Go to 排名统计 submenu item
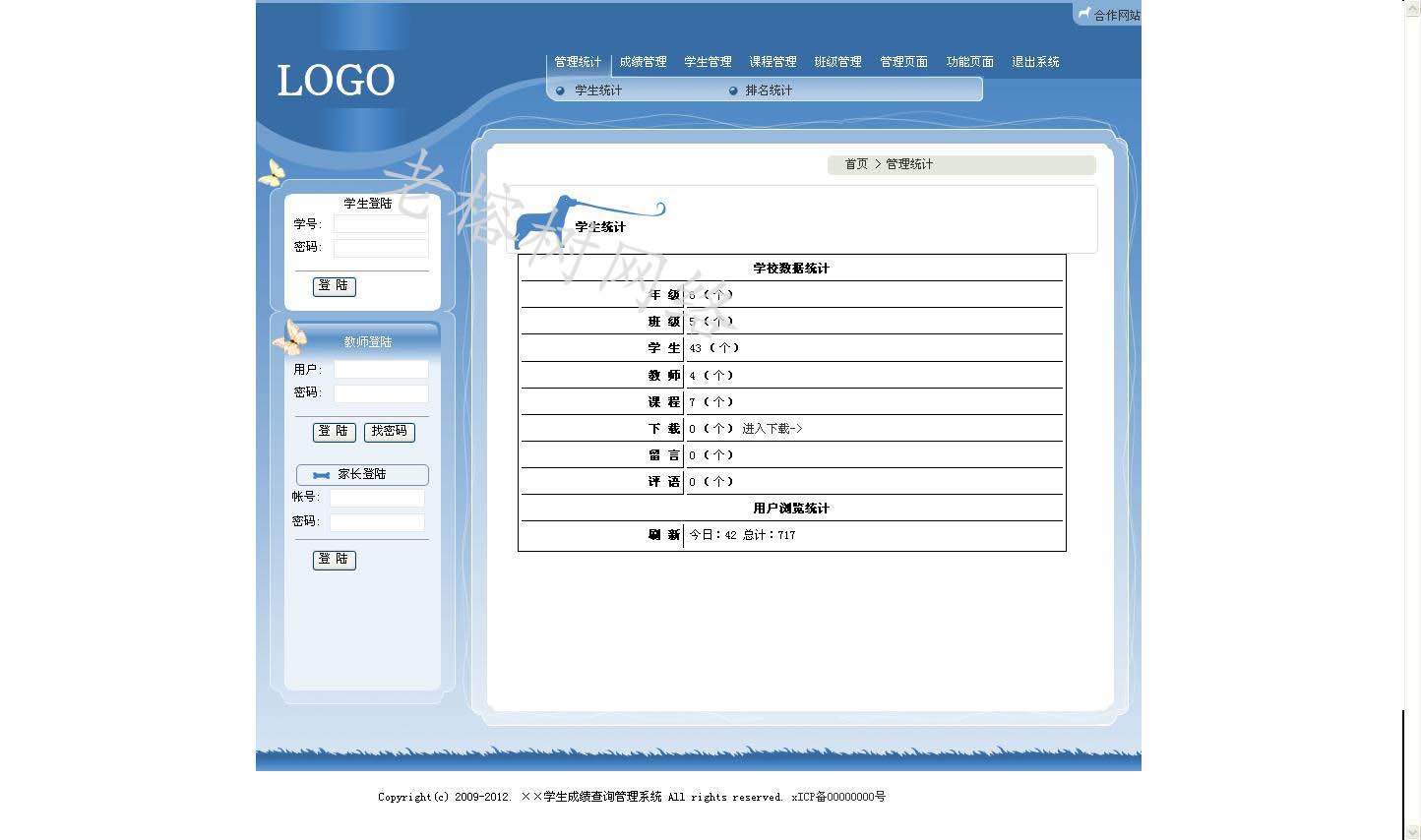Viewport: 1421px width, 840px height. tap(769, 90)
